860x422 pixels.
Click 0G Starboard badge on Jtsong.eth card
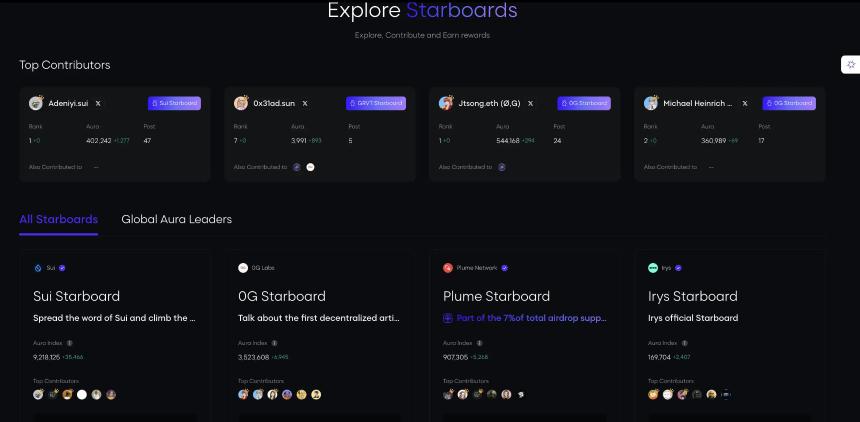pos(584,103)
